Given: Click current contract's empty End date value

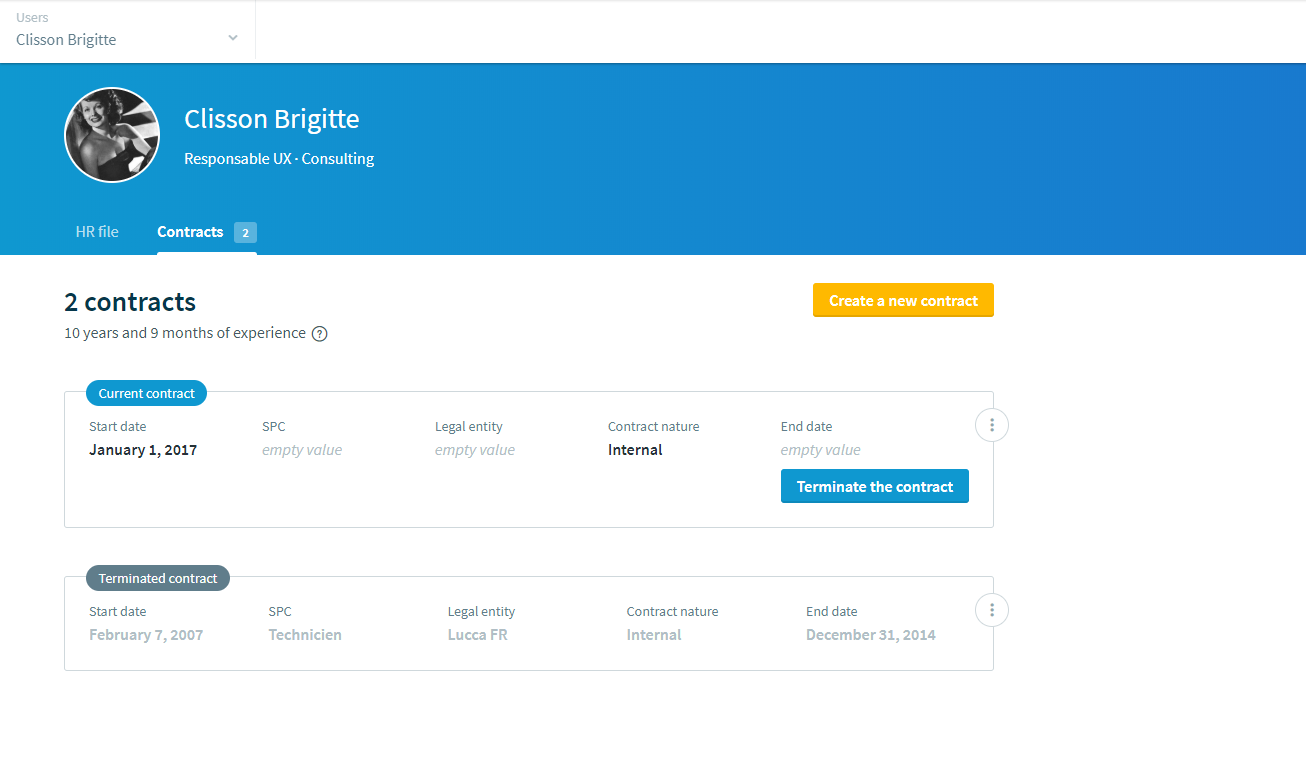Looking at the screenshot, I should [x=821, y=450].
